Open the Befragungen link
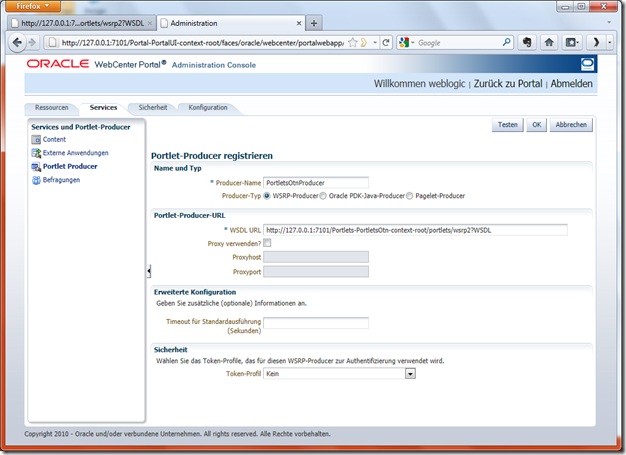Screen dimensions: 626x455 [61, 180]
